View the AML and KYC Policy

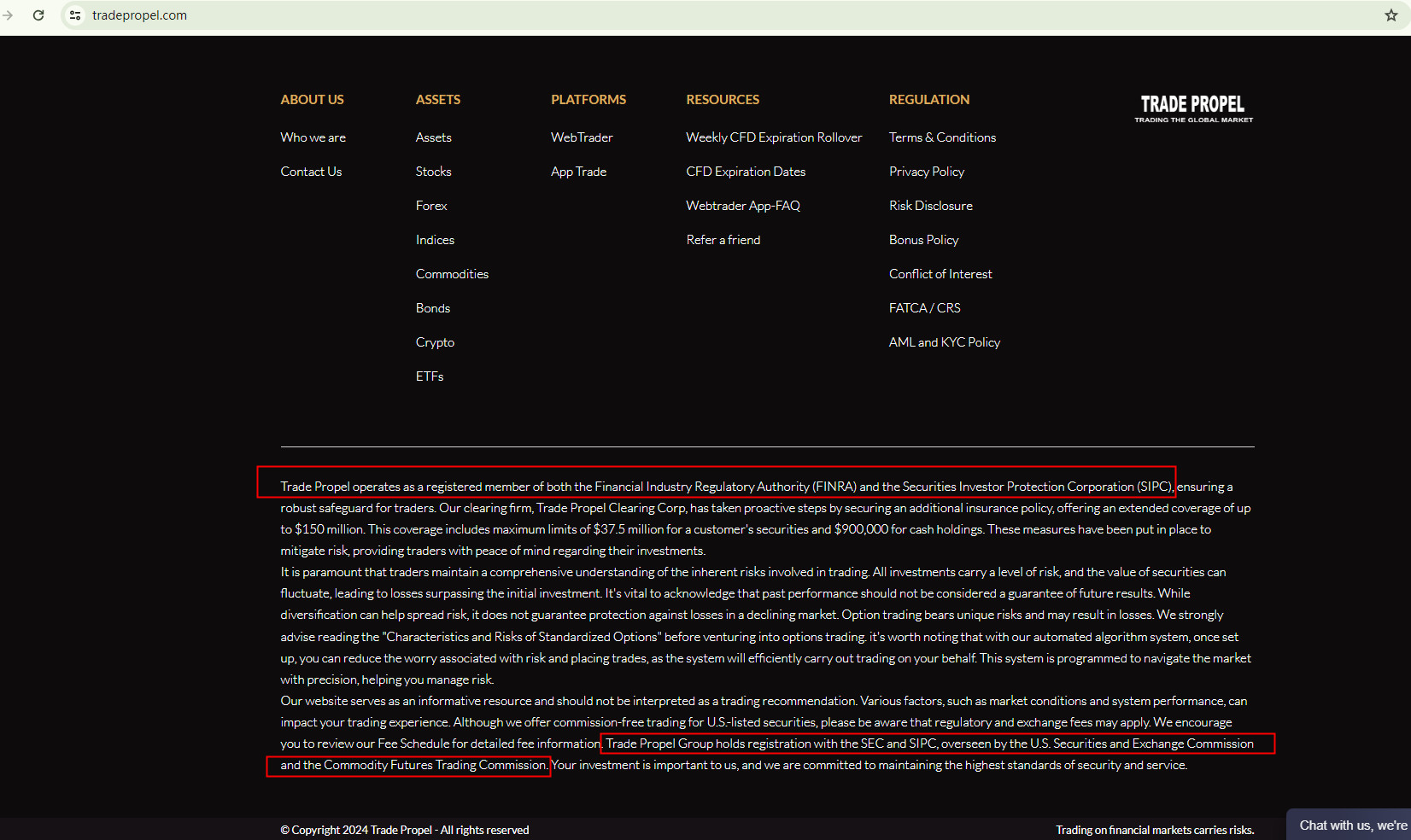click(944, 342)
